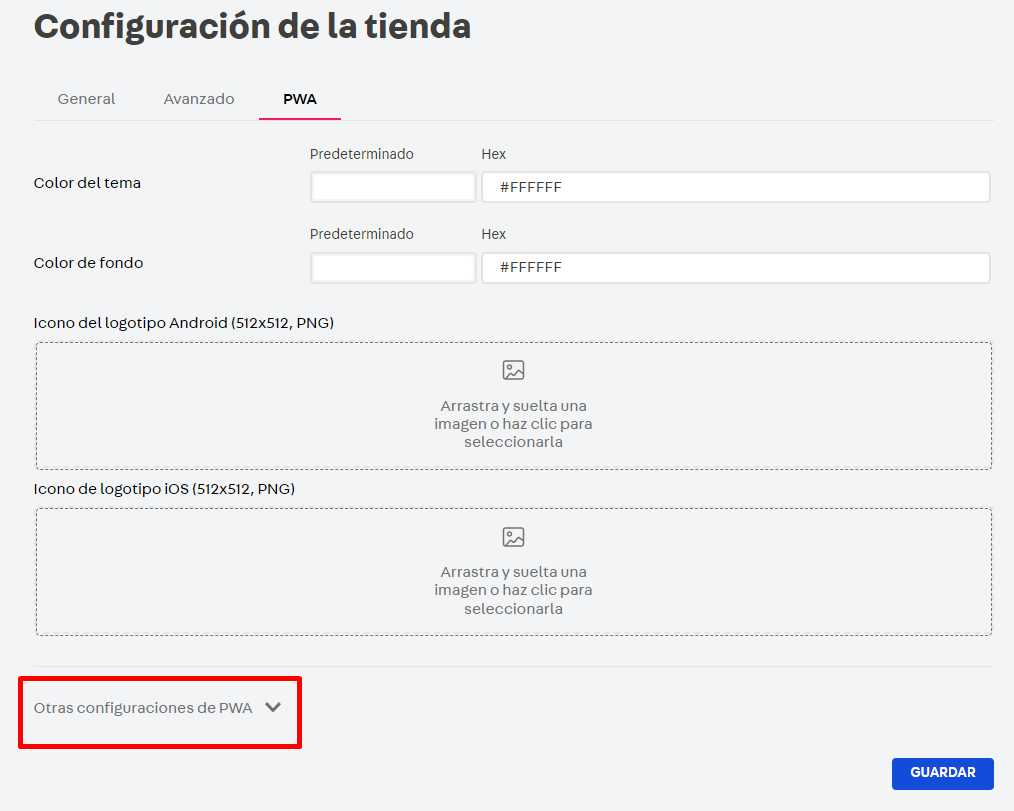
Task: Switch to the Avanzado tab
Action: pyautogui.click(x=199, y=99)
